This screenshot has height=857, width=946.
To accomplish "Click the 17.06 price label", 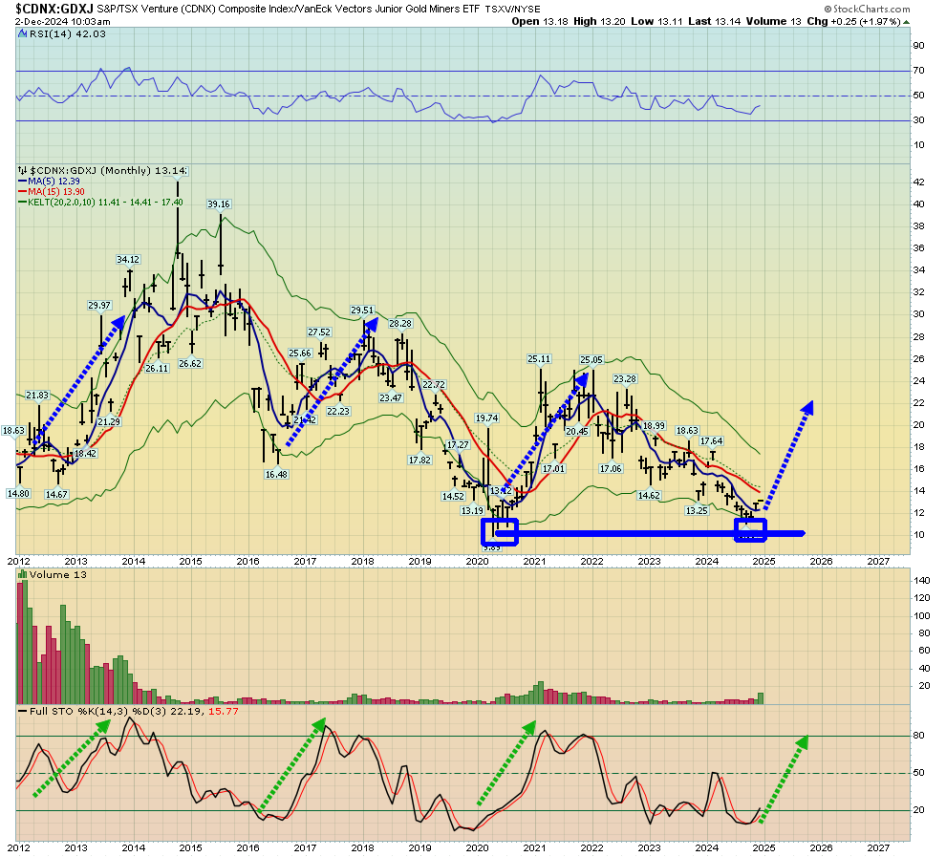I will [611, 468].
